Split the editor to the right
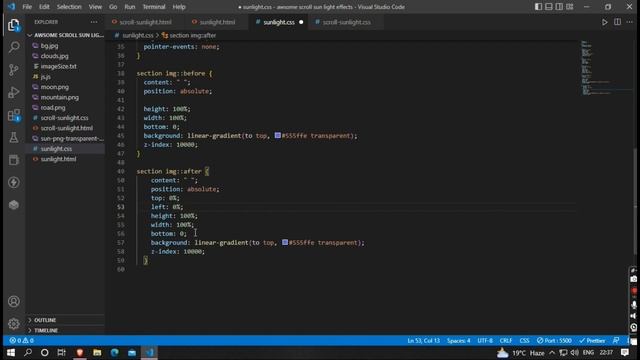The height and width of the screenshot is (360, 640). 618,22
